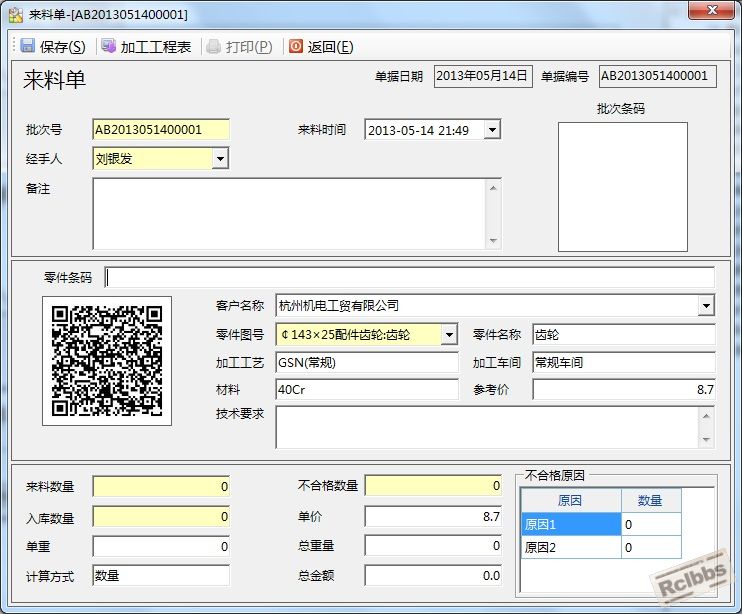Click the 单重 input field
The height and width of the screenshot is (614, 742).
(x=161, y=546)
